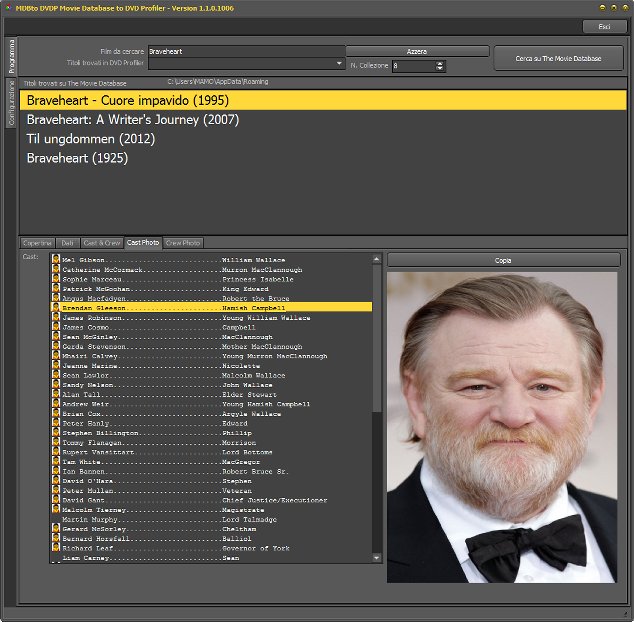The width and height of the screenshot is (634, 622).
Task: Open the Crew Photo tab
Action: pos(183,243)
